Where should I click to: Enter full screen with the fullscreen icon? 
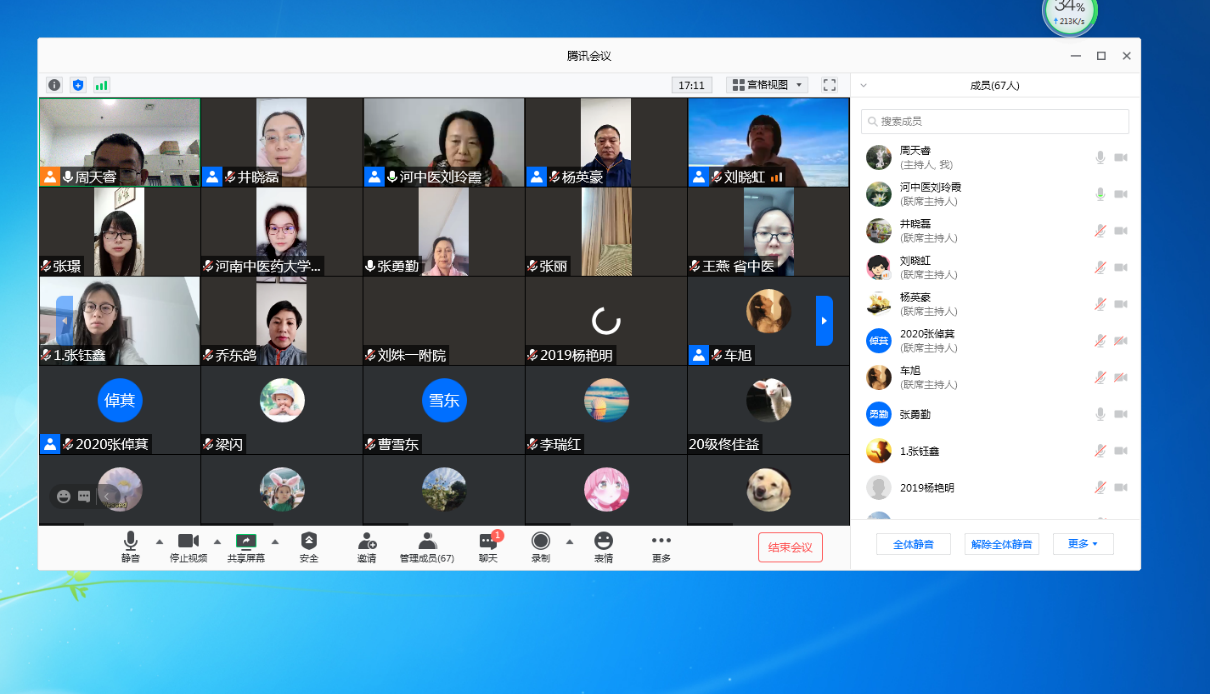pyautogui.click(x=829, y=85)
